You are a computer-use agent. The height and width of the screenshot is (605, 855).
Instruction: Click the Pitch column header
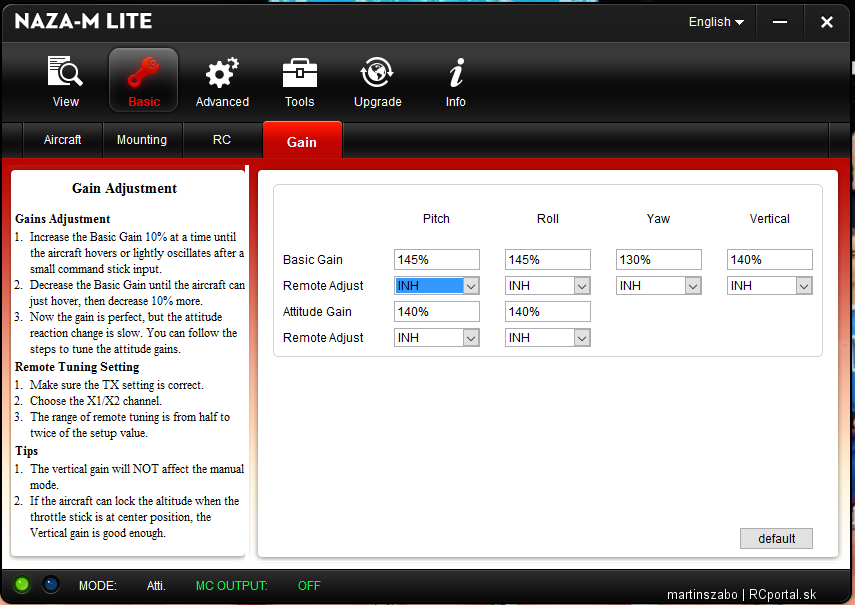(436, 219)
